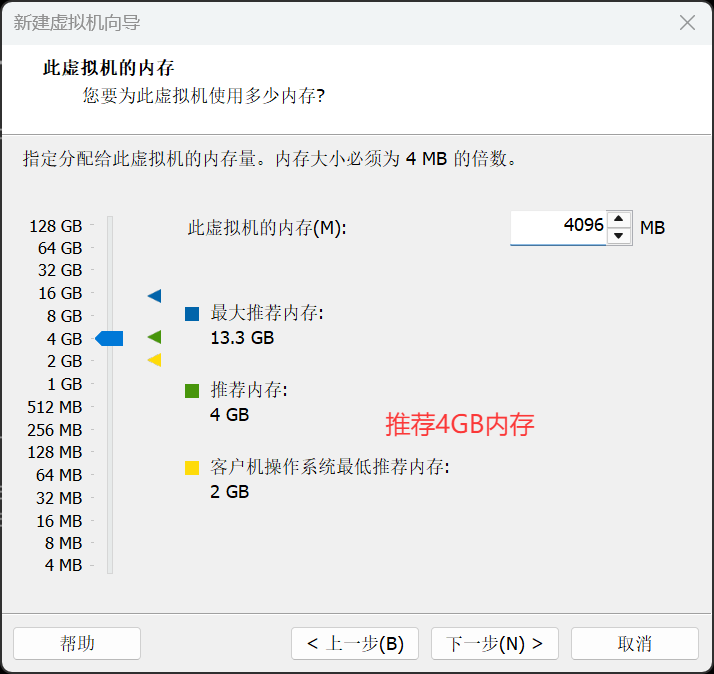Viewport: 714px width, 674px height.
Task: Increase memory with the up spinner arrow
Action: coord(618,219)
